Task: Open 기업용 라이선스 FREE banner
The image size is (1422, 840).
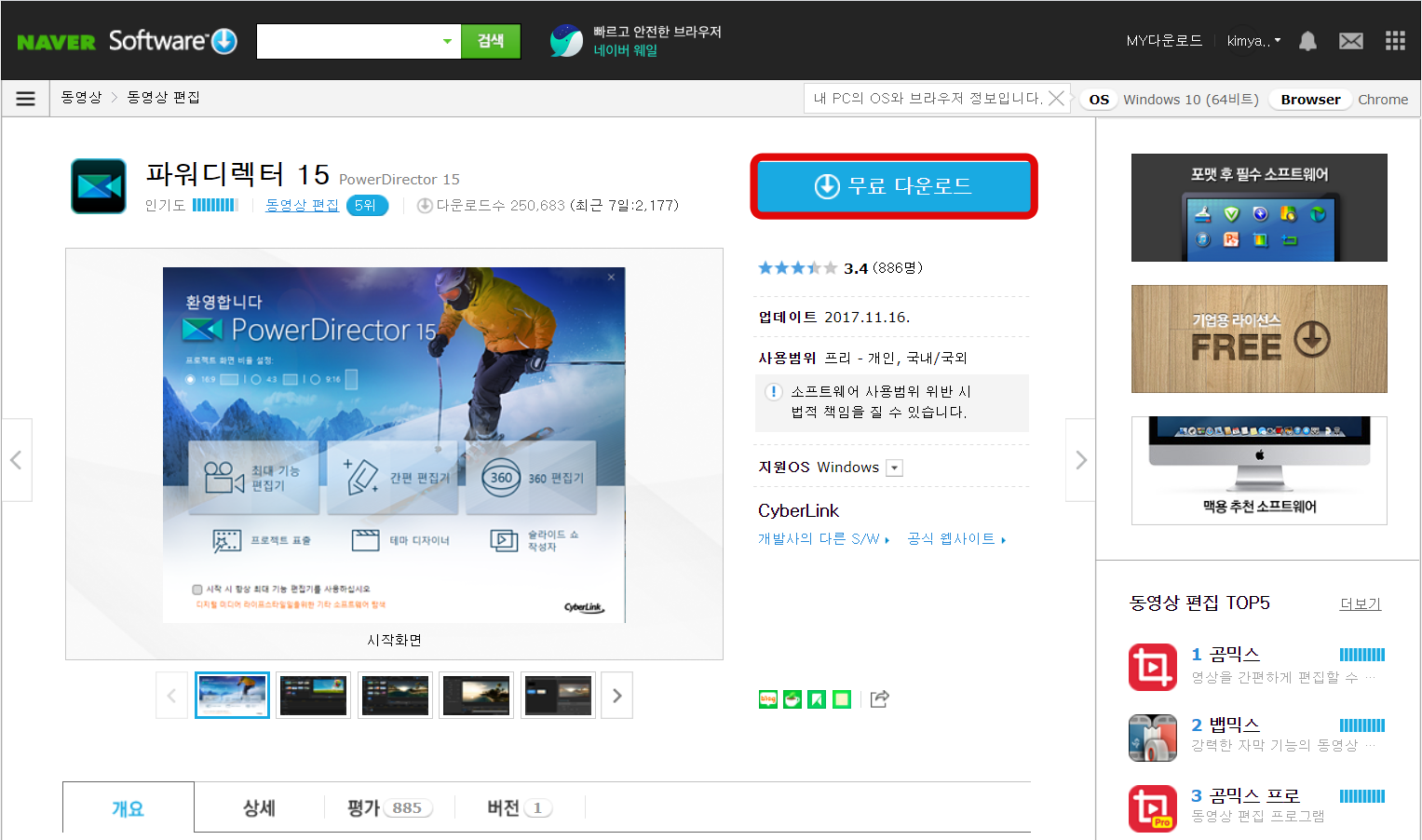Action: tap(1259, 339)
